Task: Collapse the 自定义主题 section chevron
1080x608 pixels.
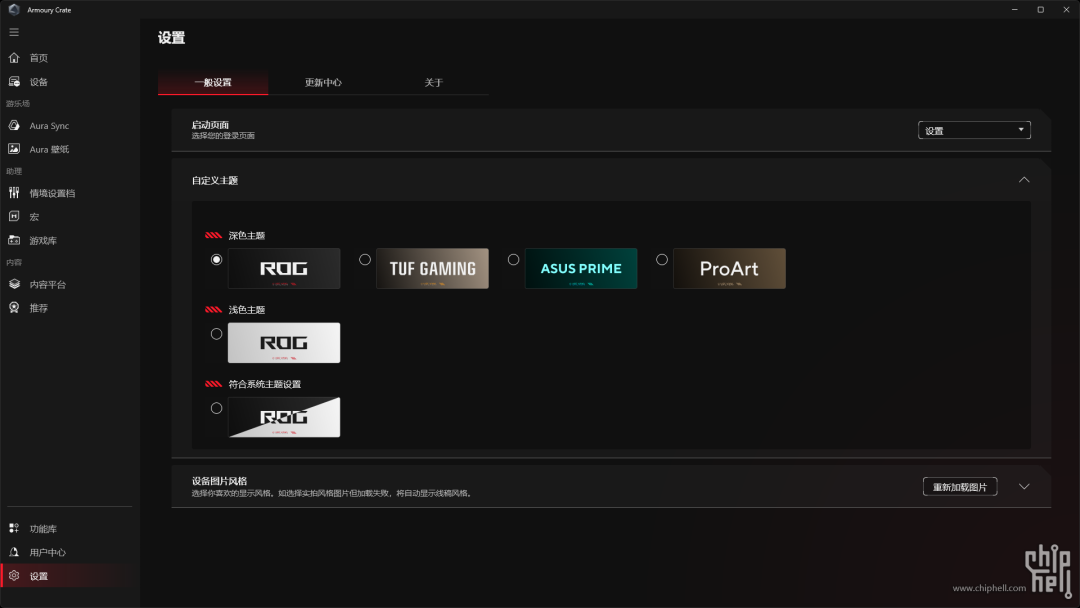Action: click(x=1024, y=180)
